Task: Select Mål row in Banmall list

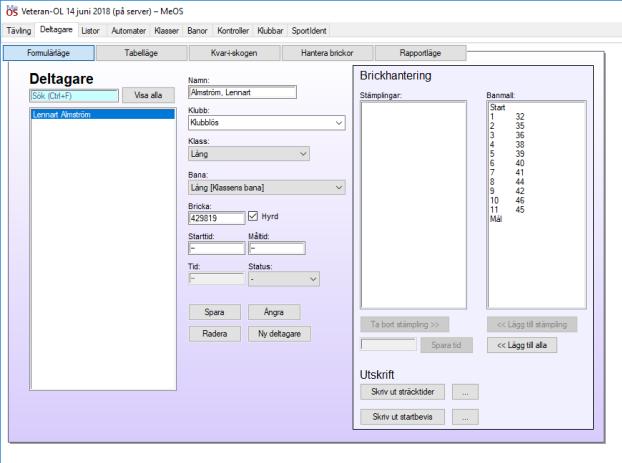Action: (536, 219)
